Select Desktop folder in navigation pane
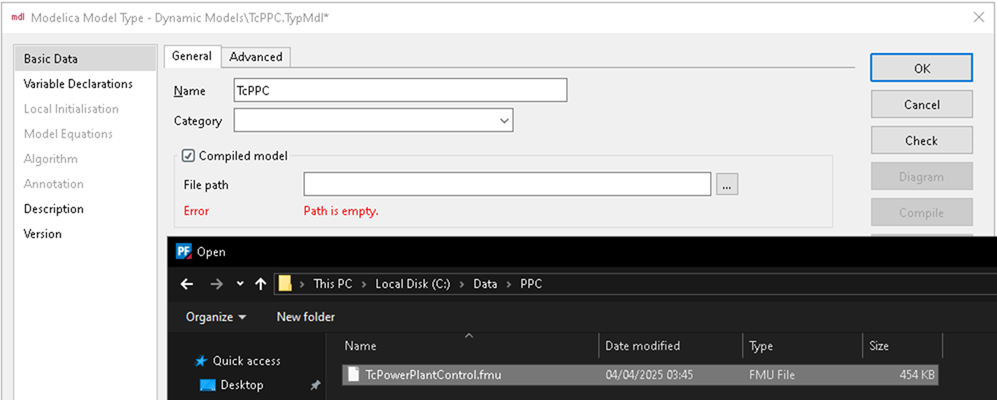The image size is (997, 400). pyautogui.click(x=242, y=385)
